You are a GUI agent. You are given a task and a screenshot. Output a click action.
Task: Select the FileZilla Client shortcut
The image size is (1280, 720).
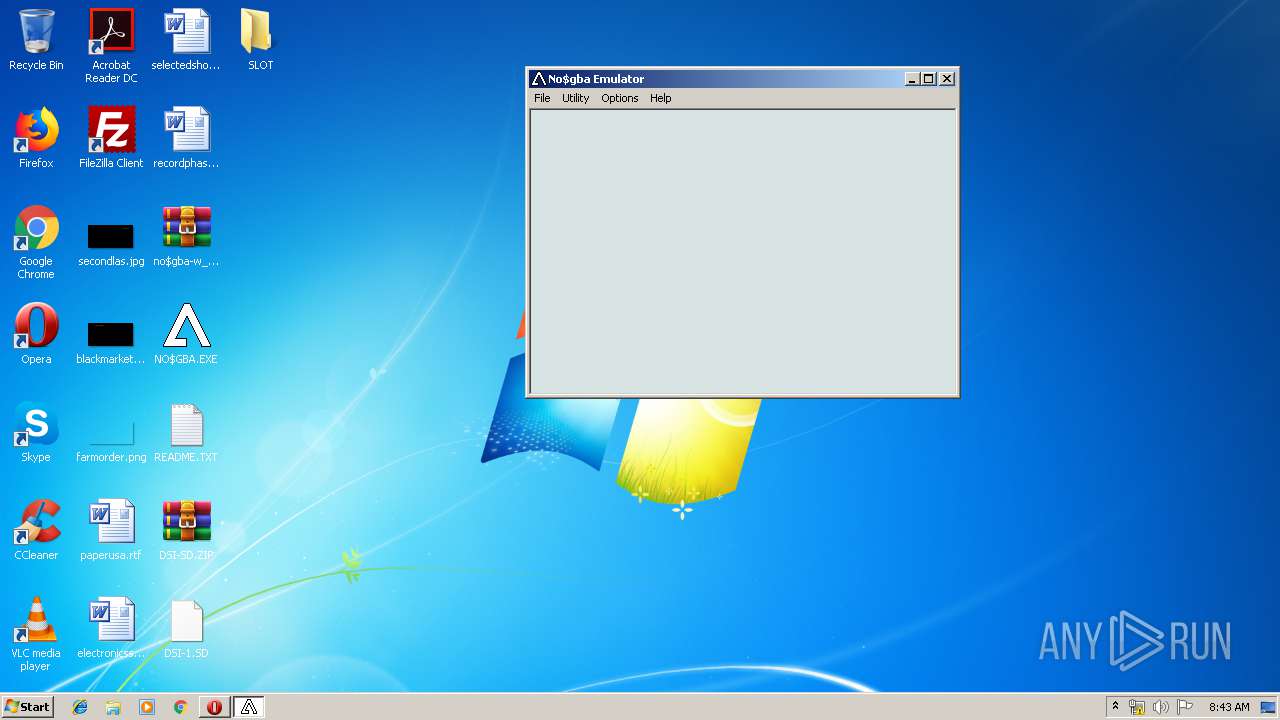pyautogui.click(x=111, y=138)
